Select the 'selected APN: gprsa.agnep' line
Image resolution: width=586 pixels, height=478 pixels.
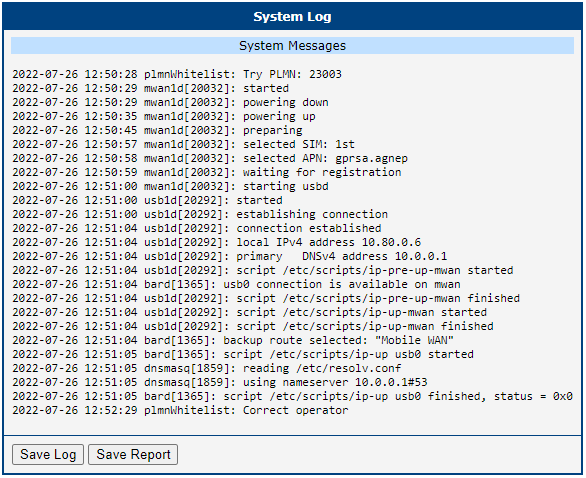click(210, 158)
